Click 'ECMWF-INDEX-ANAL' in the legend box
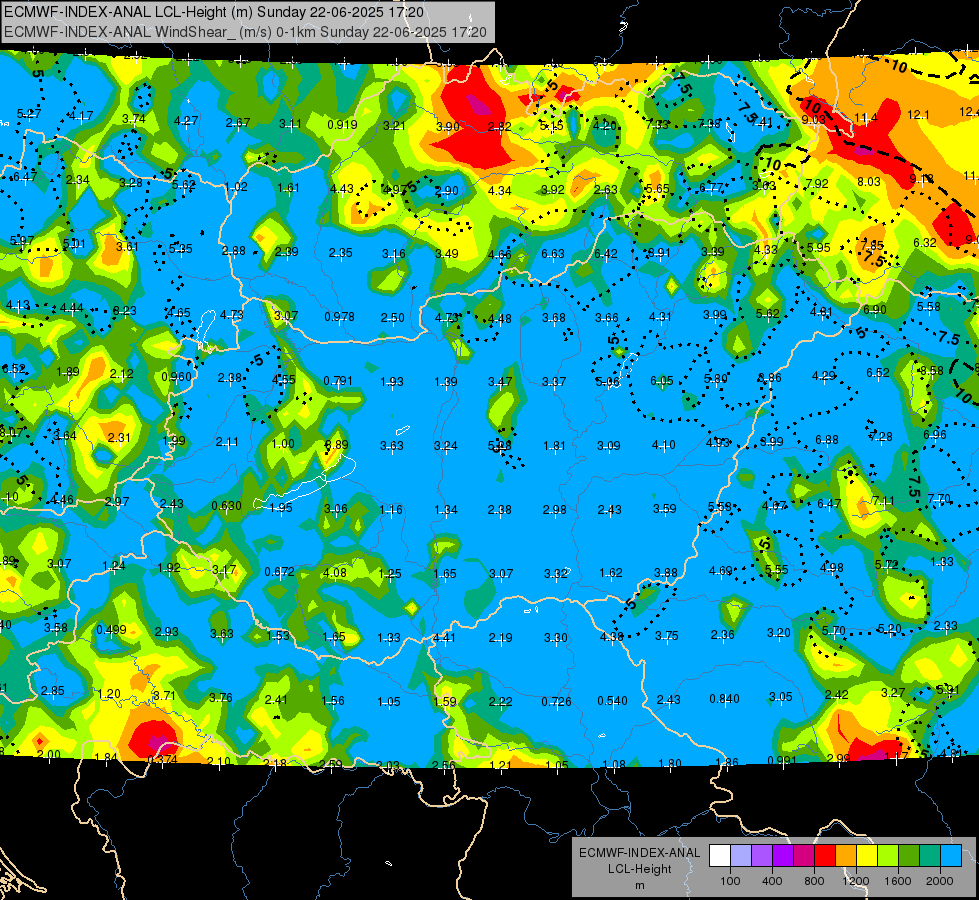979x900 pixels. click(639, 853)
